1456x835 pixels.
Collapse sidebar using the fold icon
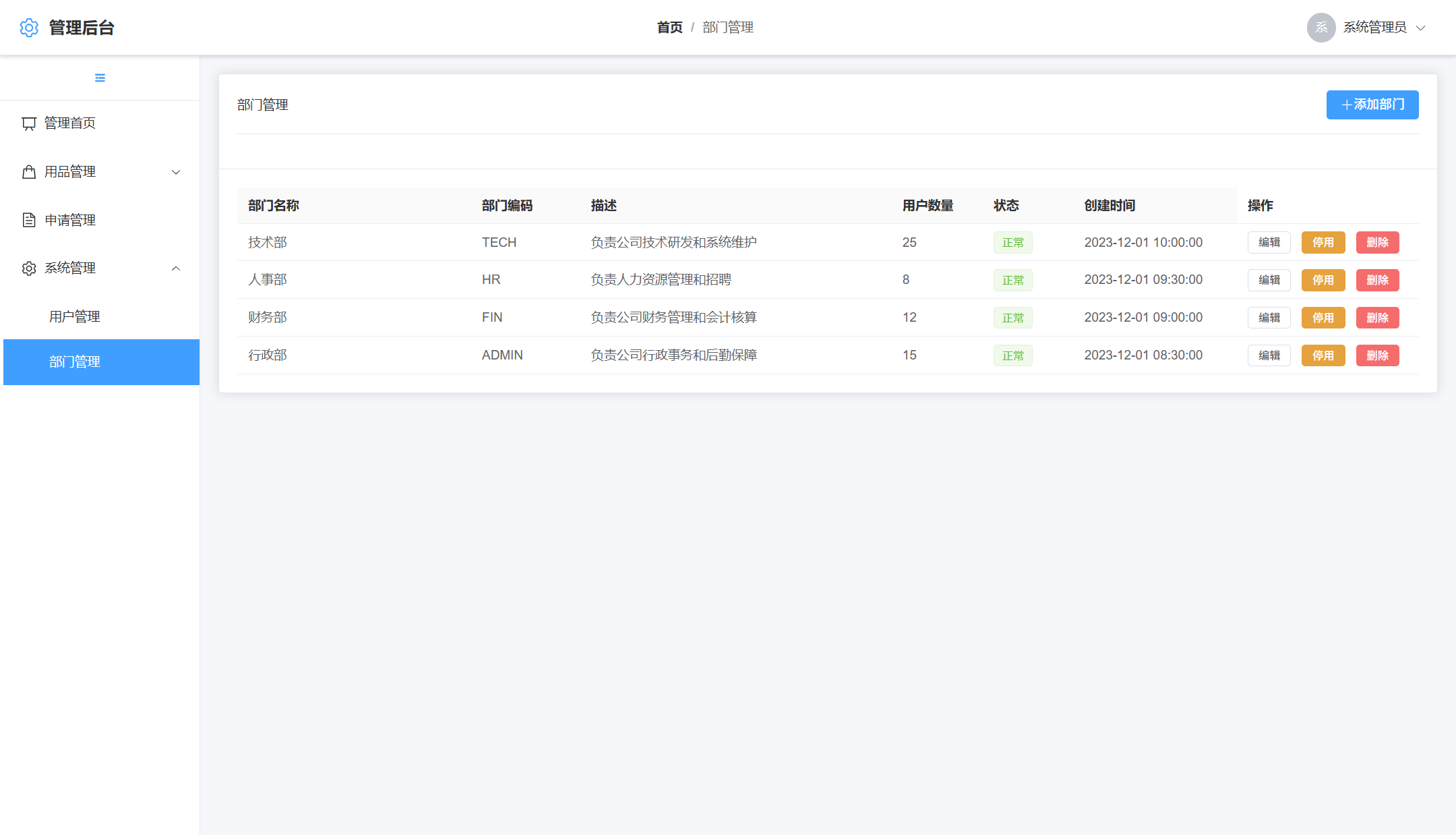pyautogui.click(x=100, y=78)
